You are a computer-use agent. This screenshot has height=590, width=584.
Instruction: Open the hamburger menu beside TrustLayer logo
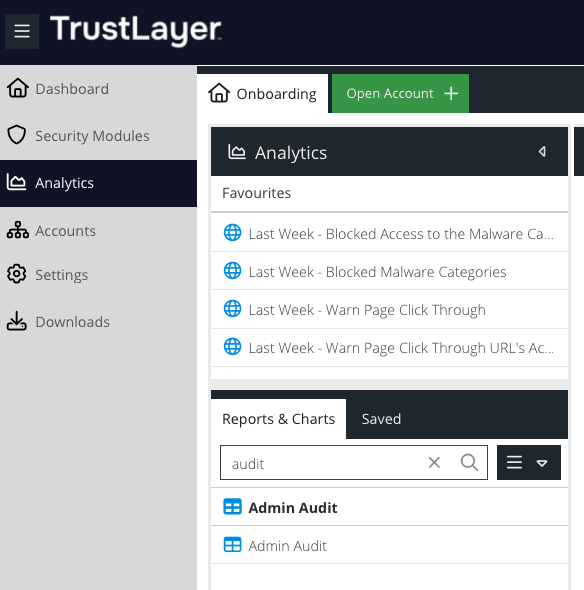coord(22,31)
